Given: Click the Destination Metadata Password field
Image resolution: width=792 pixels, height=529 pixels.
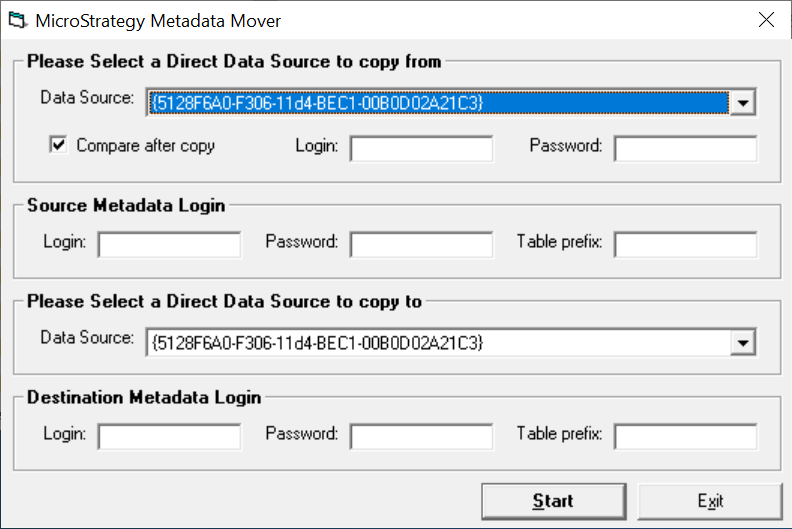Looking at the screenshot, I should pyautogui.click(x=421, y=437).
